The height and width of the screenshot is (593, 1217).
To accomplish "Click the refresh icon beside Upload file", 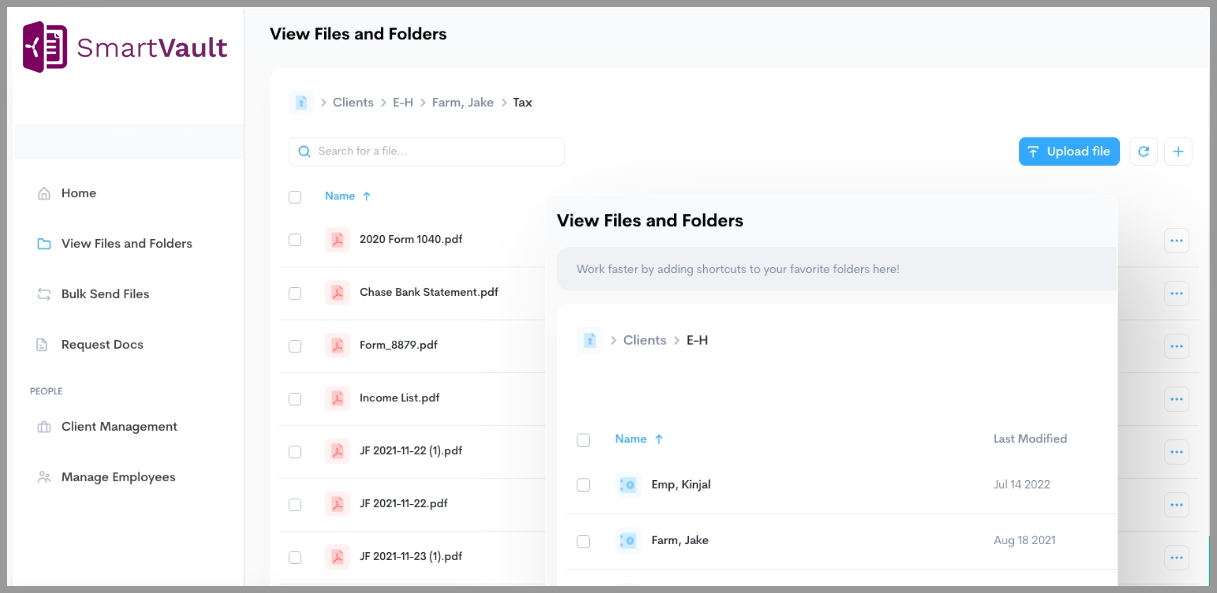I will coord(1143,152).
